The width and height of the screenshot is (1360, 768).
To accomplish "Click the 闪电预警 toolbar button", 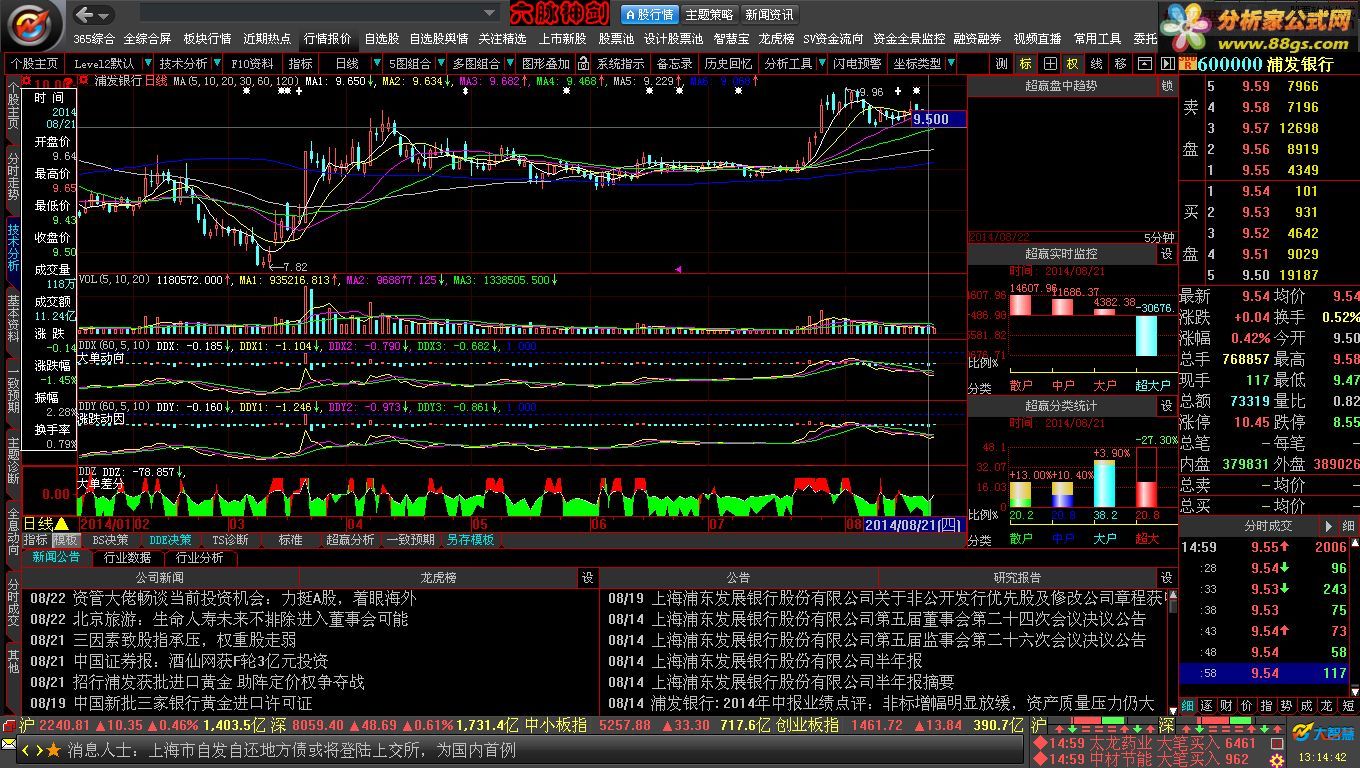I will (858, 63).
